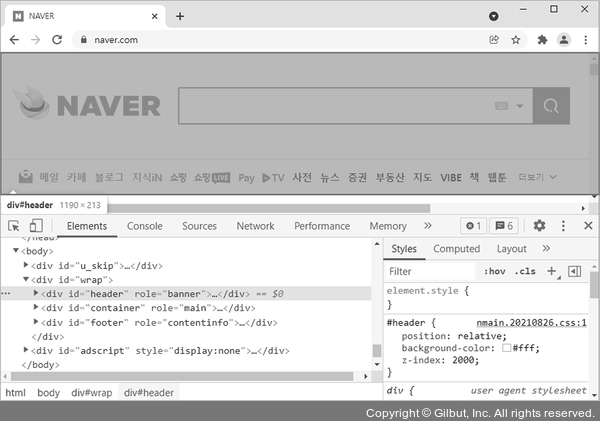The width and height of the screenshot is (600, 421).
Task: Collapse the div id="wrap" node
Action: 26,279
